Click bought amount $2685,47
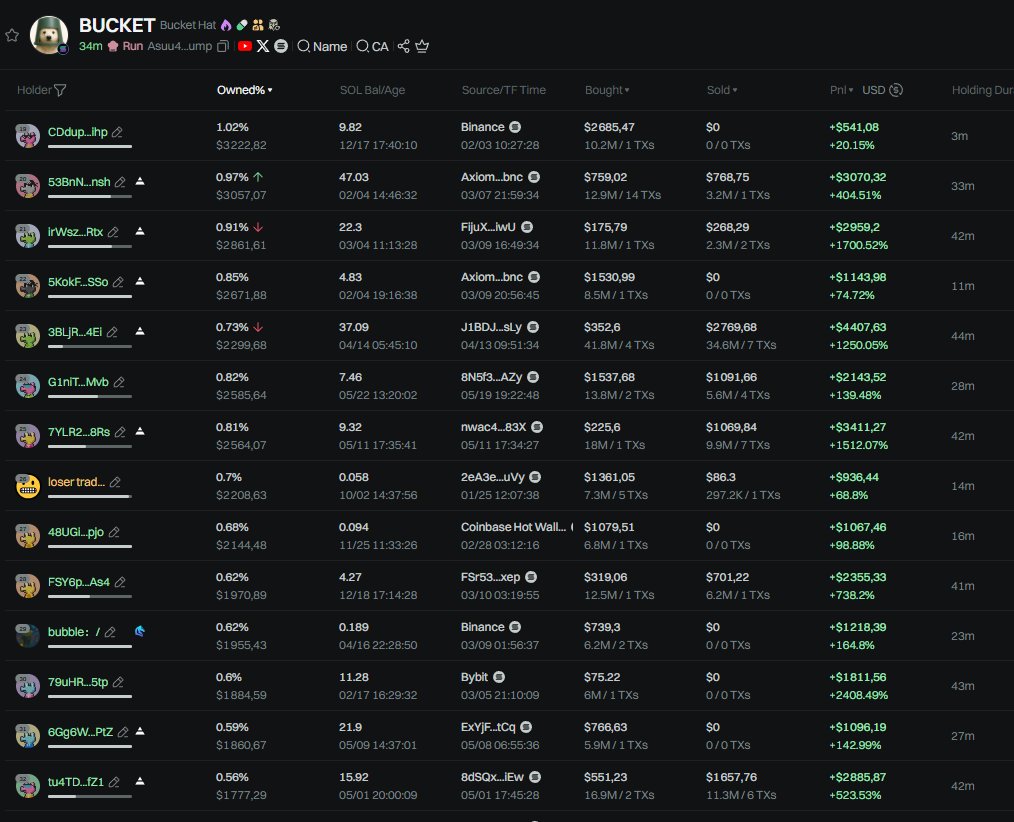Image resolution: width=1014 pixels, height=822 pixels. [x=609, y=127]
